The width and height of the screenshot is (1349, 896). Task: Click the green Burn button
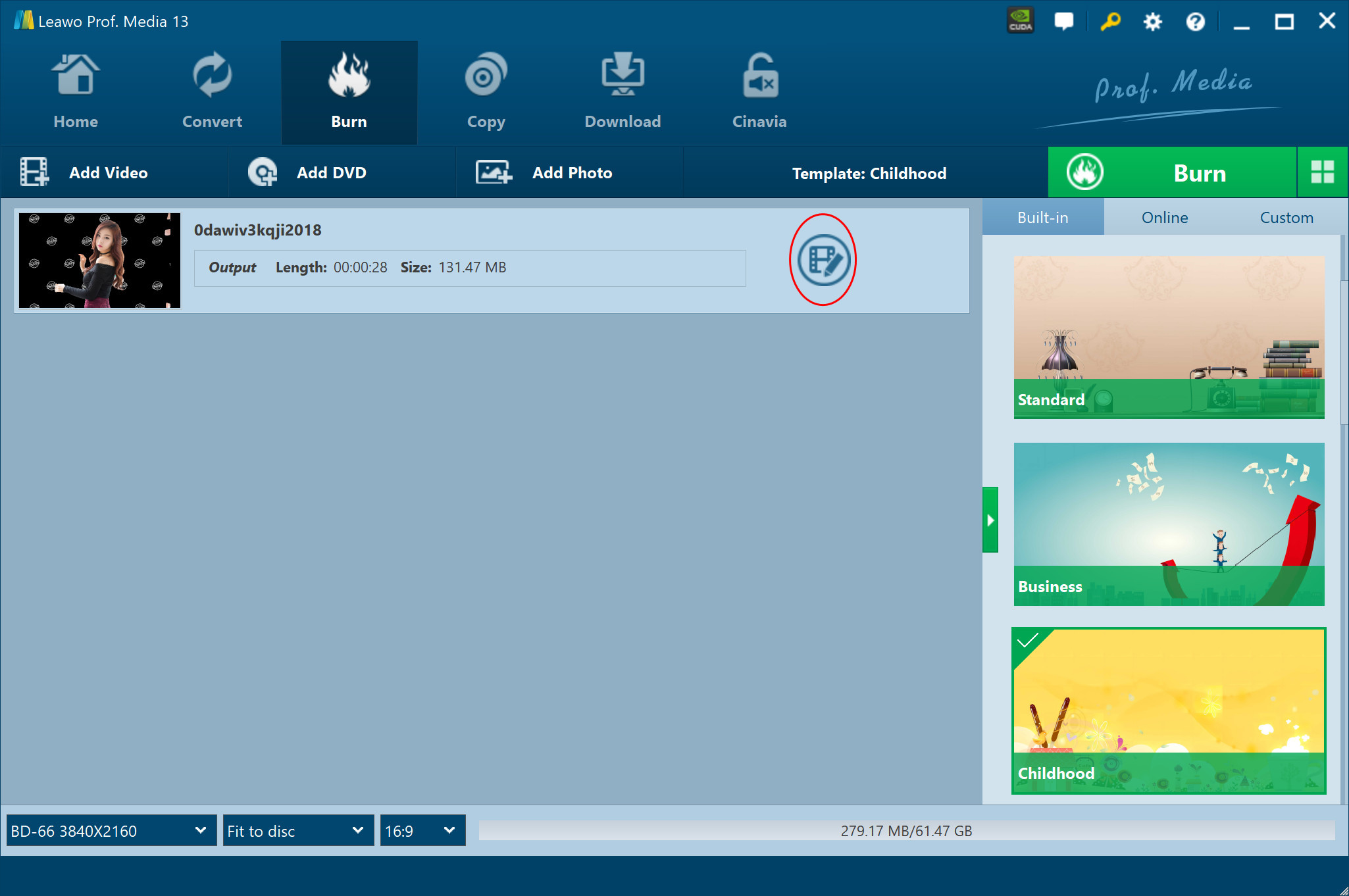1172,172
